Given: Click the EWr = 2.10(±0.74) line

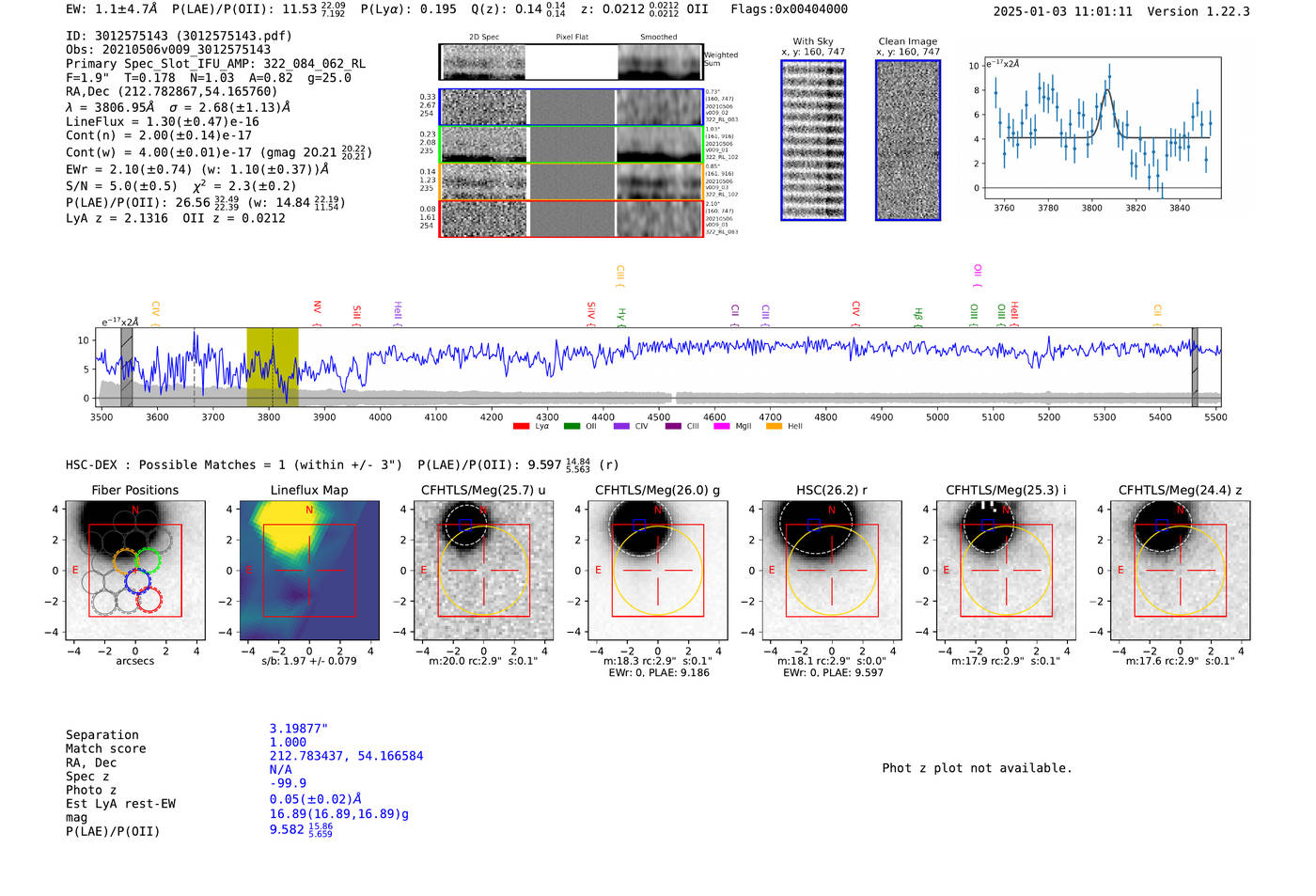Looking at the screenshot, I should pos(197,169).
